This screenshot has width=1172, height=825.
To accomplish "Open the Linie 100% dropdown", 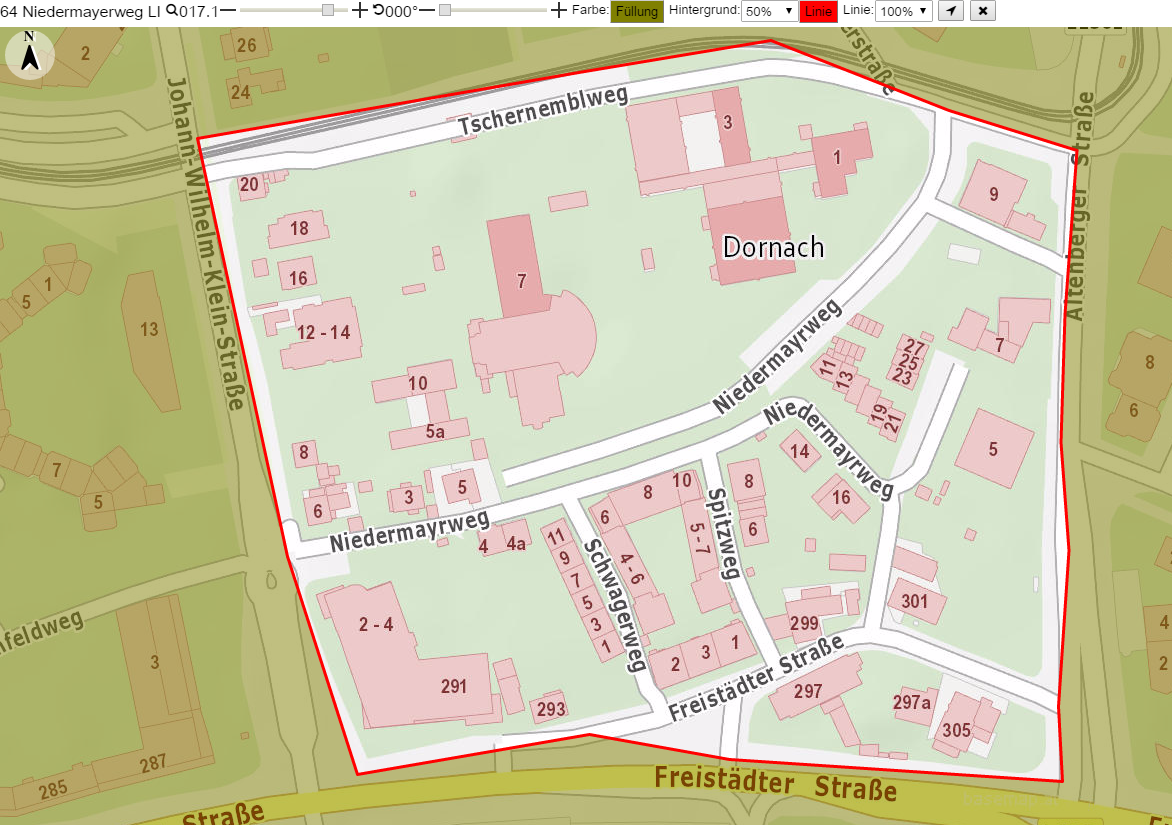I will (904, 11).
